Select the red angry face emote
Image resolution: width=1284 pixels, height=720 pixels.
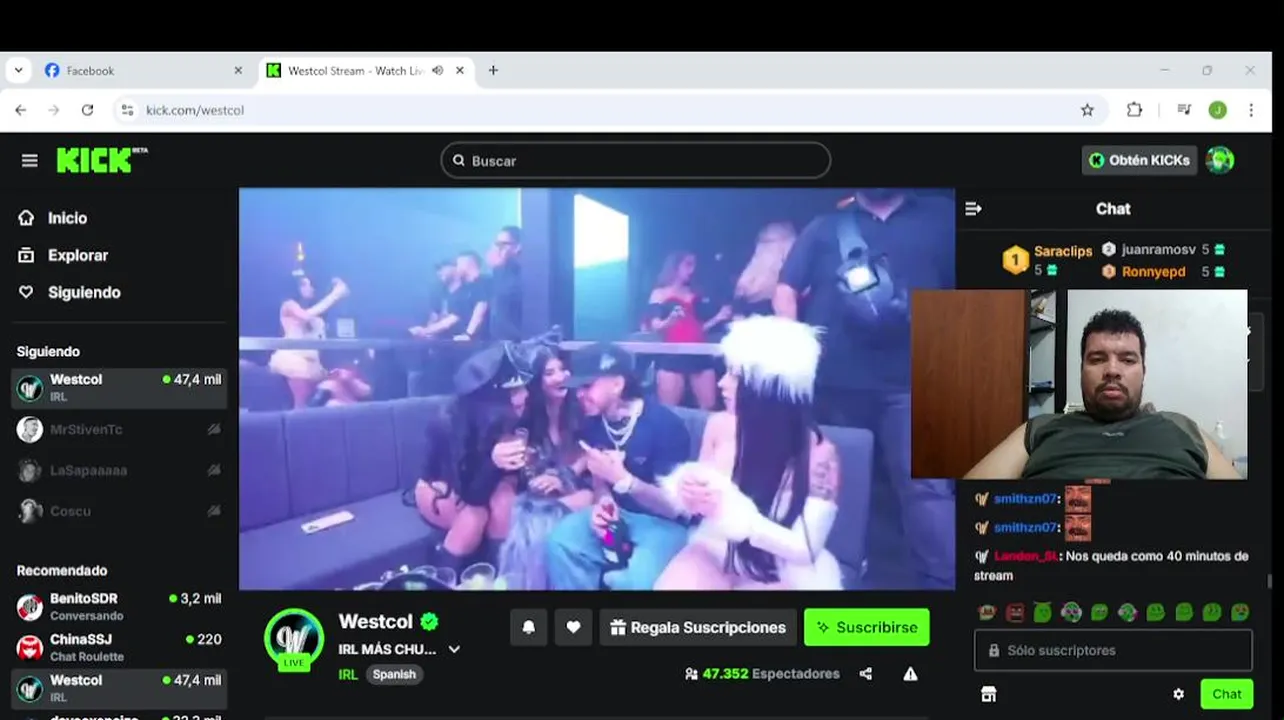click(1015, 612)
